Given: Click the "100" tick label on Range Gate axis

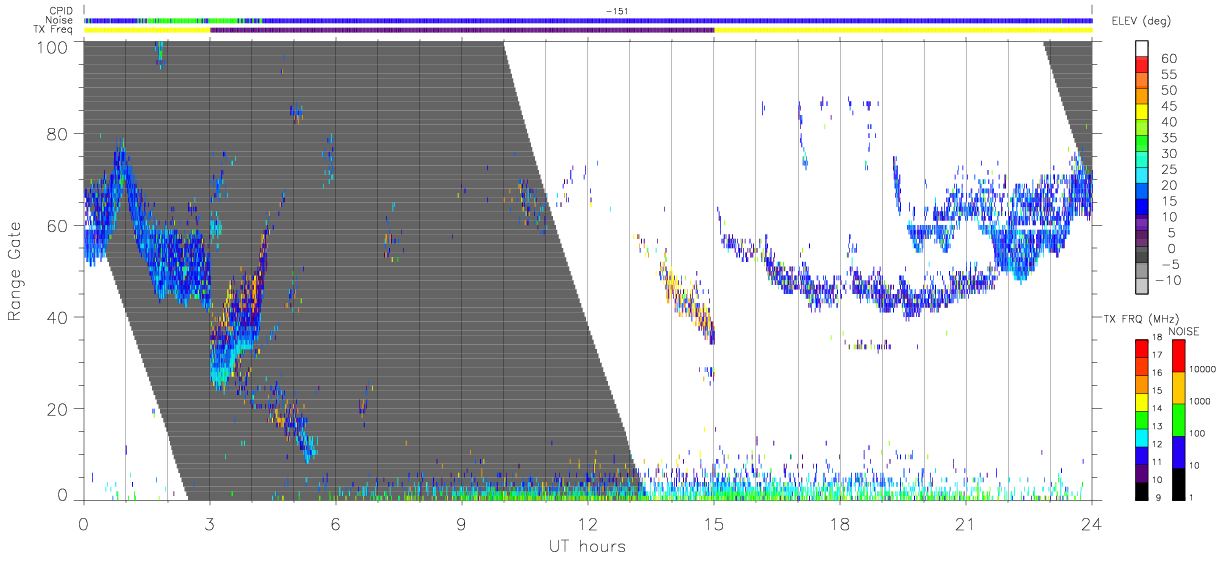Looking at the screenshot, I should (54, 47).
